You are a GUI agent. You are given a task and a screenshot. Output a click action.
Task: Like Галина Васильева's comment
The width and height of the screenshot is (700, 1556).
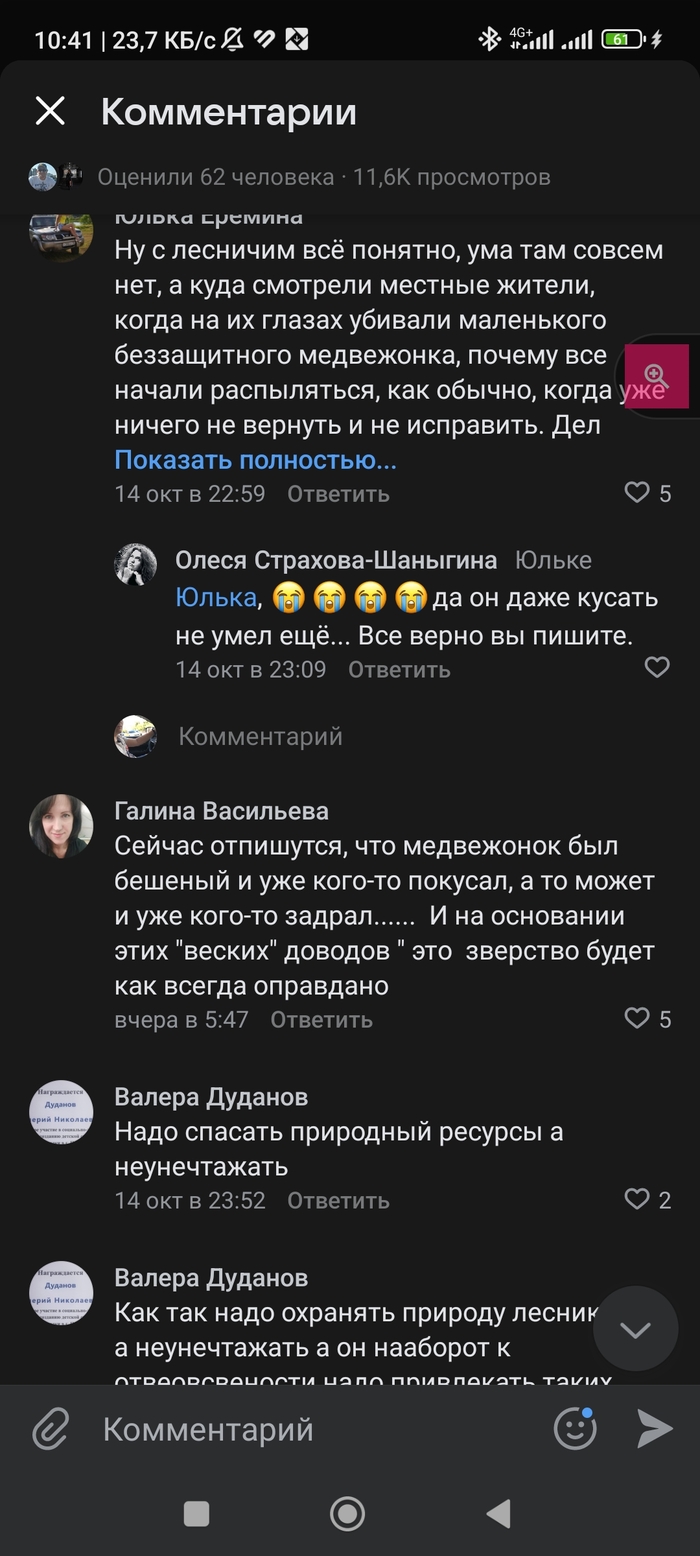pyautogui.click(x=637, y=1018)
